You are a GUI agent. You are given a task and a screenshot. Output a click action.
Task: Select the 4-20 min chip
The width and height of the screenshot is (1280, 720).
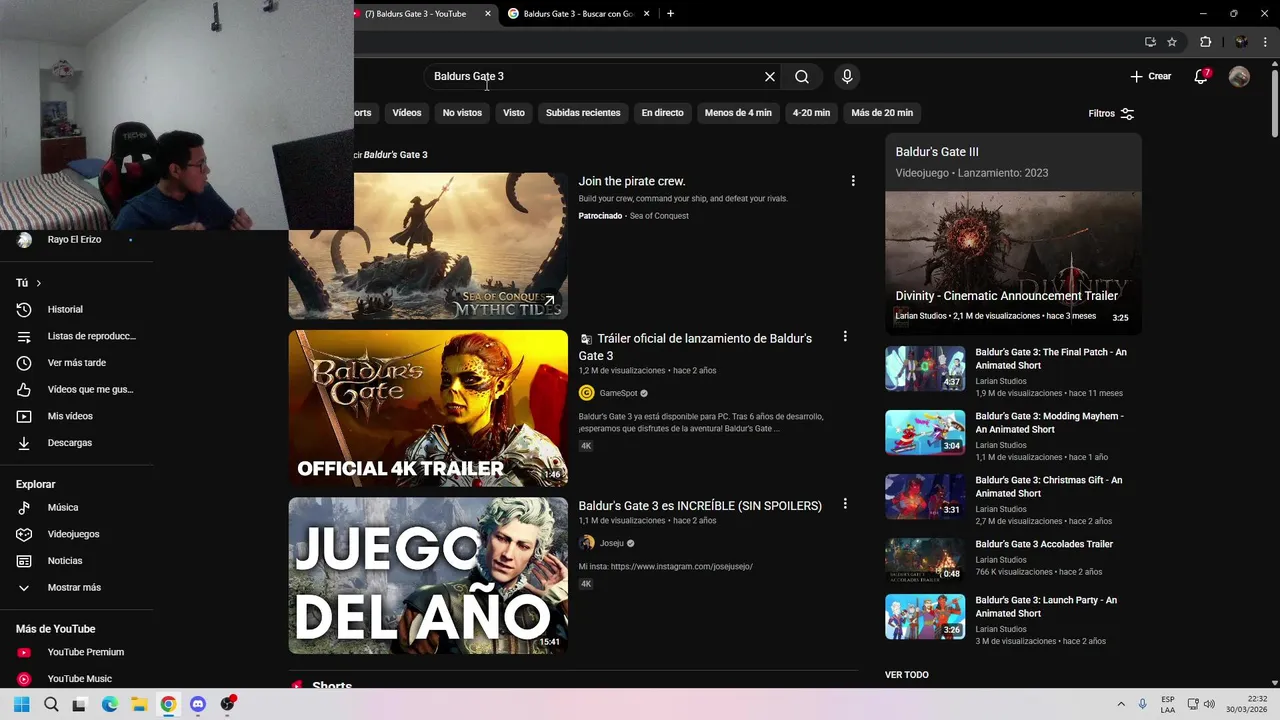811,113
